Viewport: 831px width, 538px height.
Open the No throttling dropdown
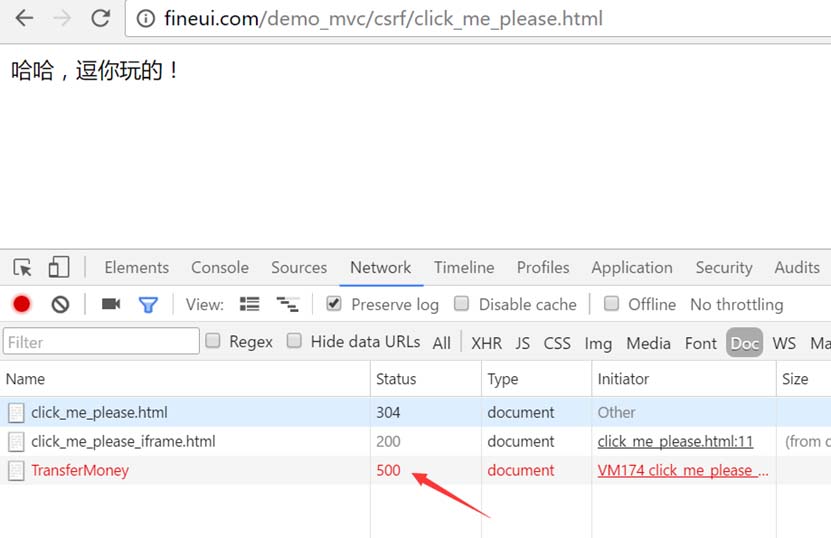[x=737, y=305]
